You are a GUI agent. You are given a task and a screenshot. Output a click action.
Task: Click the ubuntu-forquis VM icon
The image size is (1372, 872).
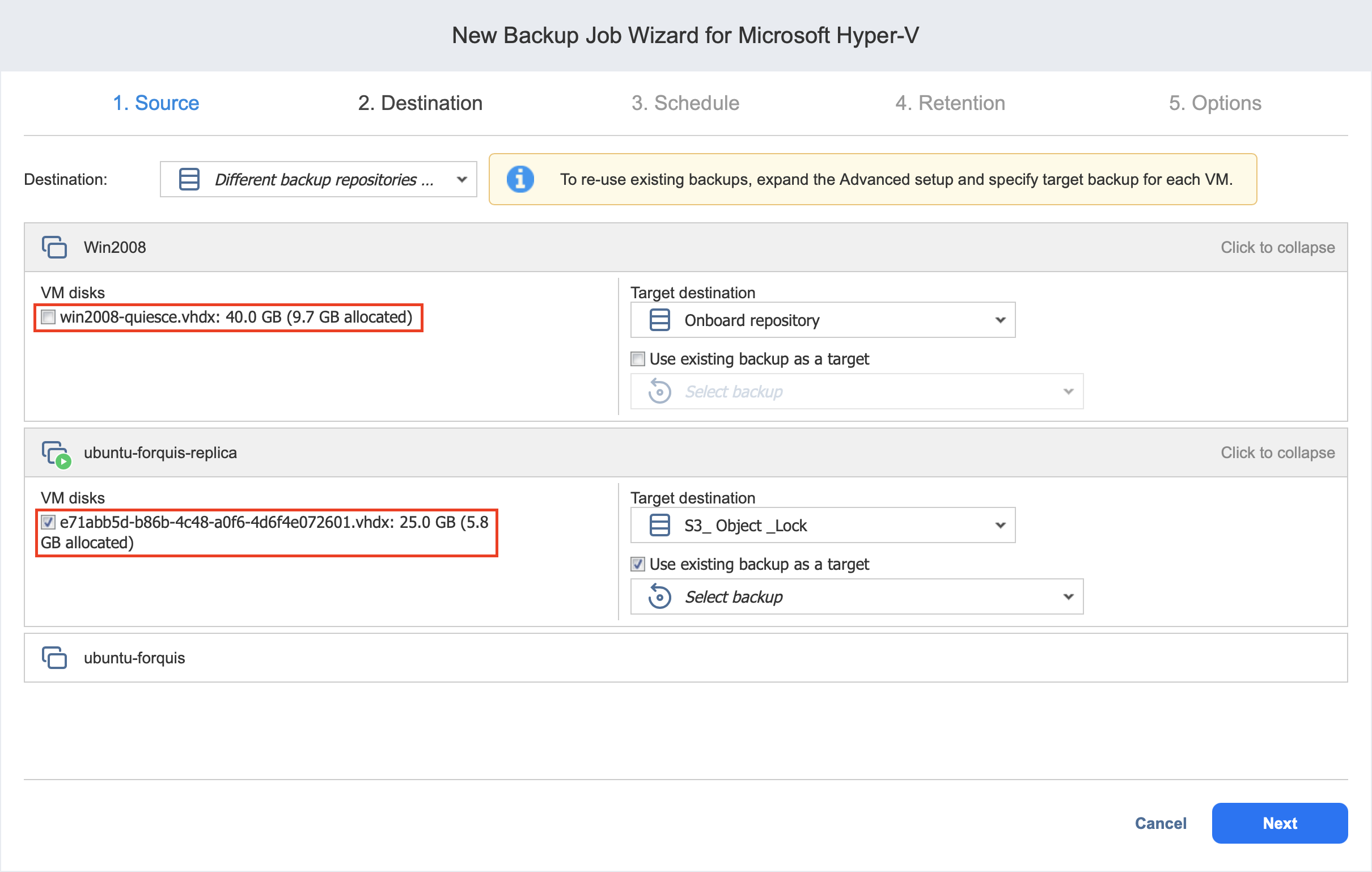pyautogui.click(x=54, y=658)
